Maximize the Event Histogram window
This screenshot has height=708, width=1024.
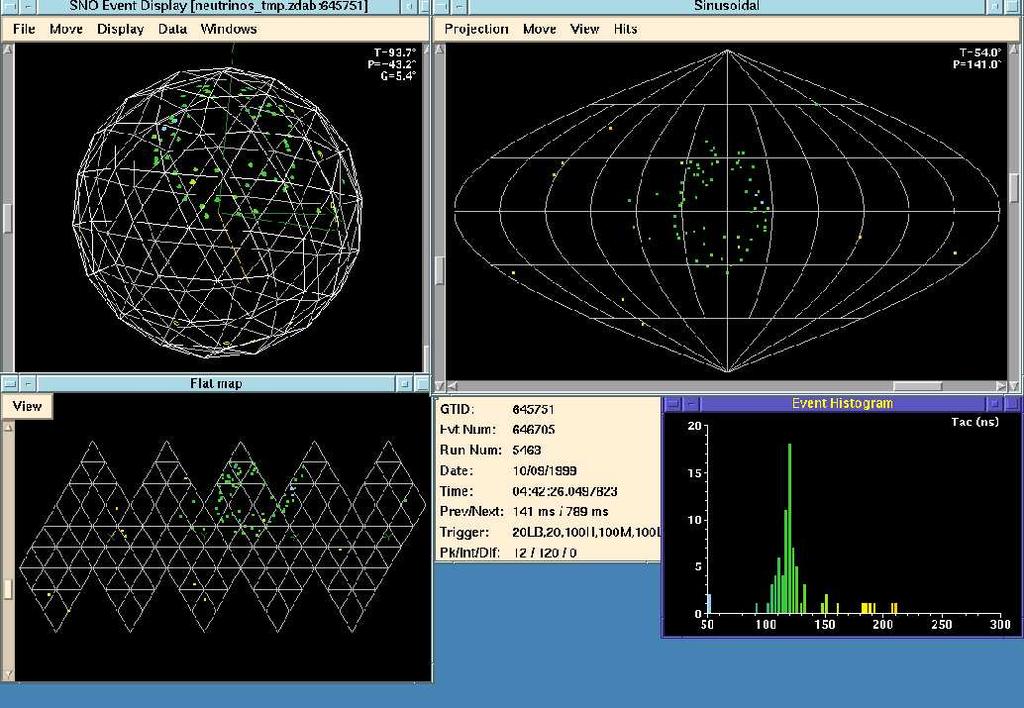[x=1012, y=404]
